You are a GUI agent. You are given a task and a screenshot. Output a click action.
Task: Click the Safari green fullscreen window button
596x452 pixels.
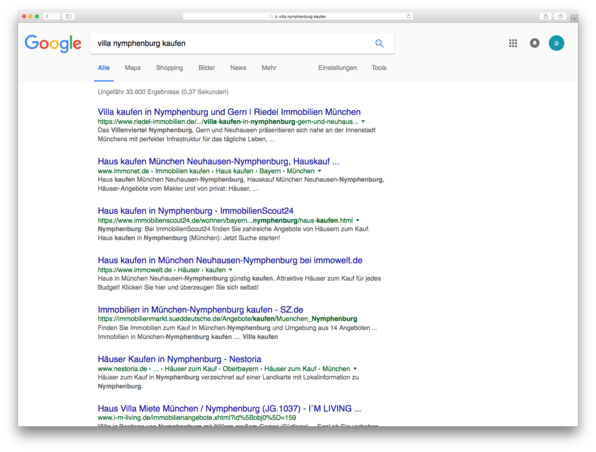pos(37,16)
